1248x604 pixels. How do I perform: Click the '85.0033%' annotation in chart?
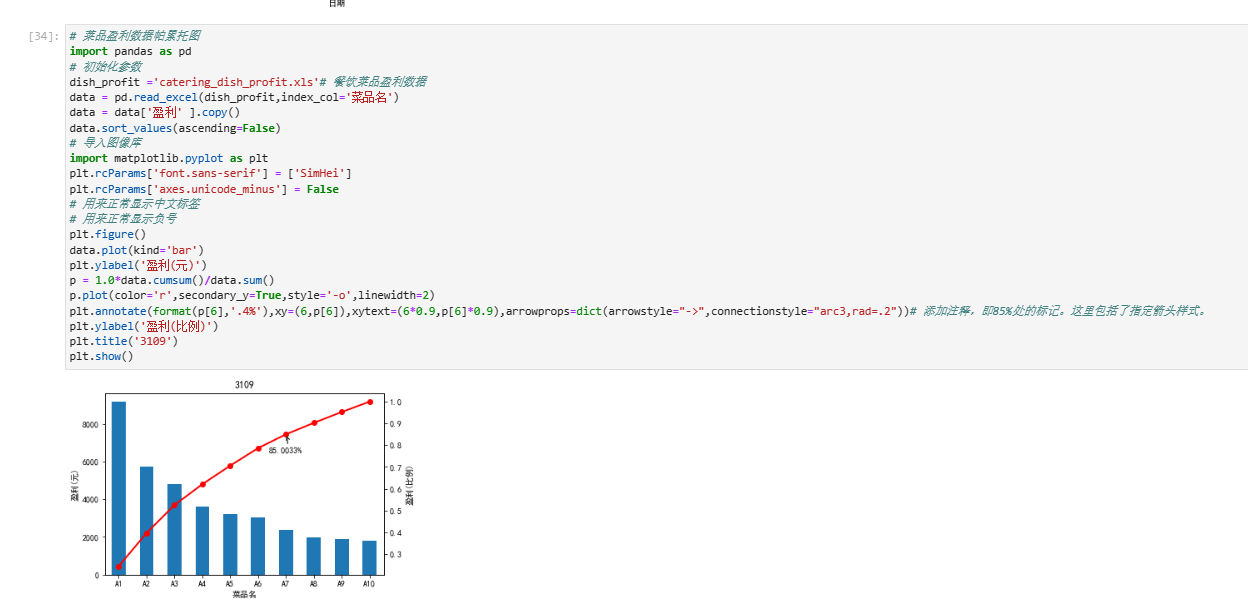coord(285,451)
